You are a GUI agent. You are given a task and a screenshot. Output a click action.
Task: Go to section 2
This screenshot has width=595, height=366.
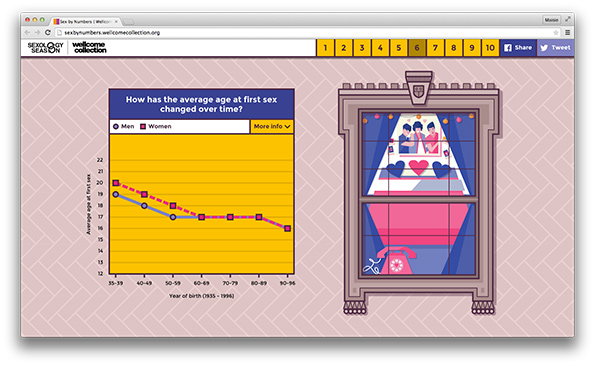344,48
